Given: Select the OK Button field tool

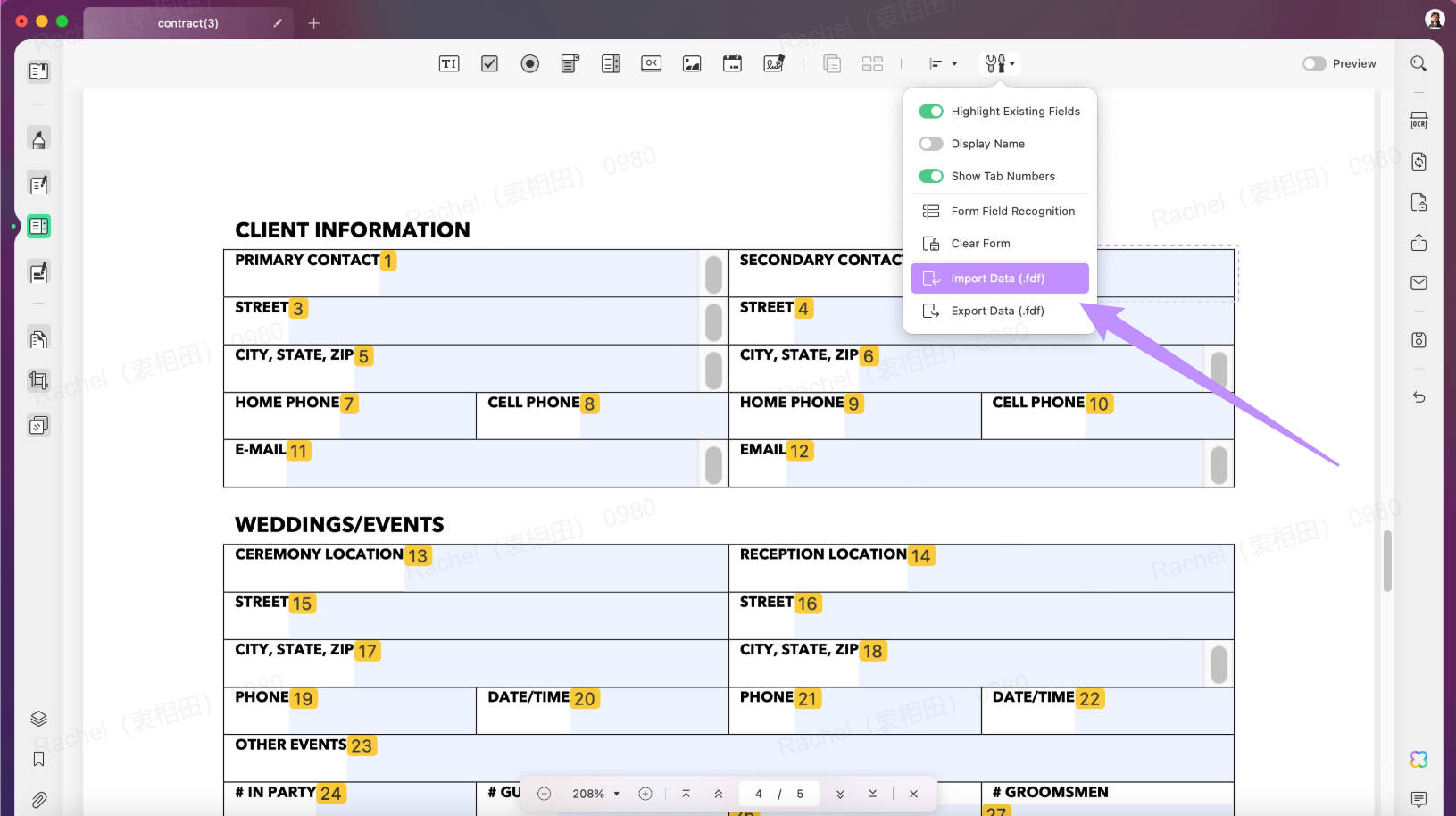Looking at the screenshot, I should 652,63.
